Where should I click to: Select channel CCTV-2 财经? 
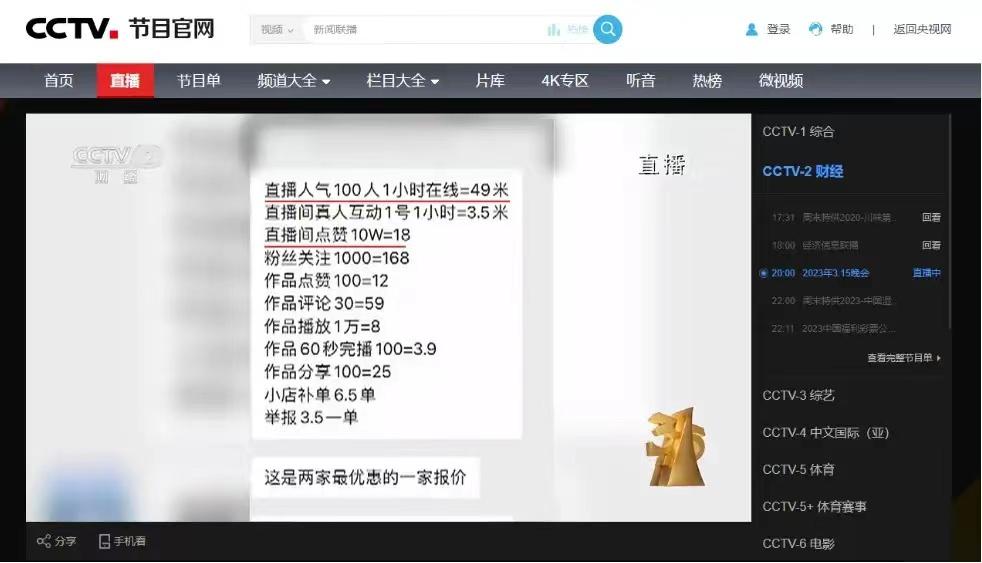(x=802, y=171)
